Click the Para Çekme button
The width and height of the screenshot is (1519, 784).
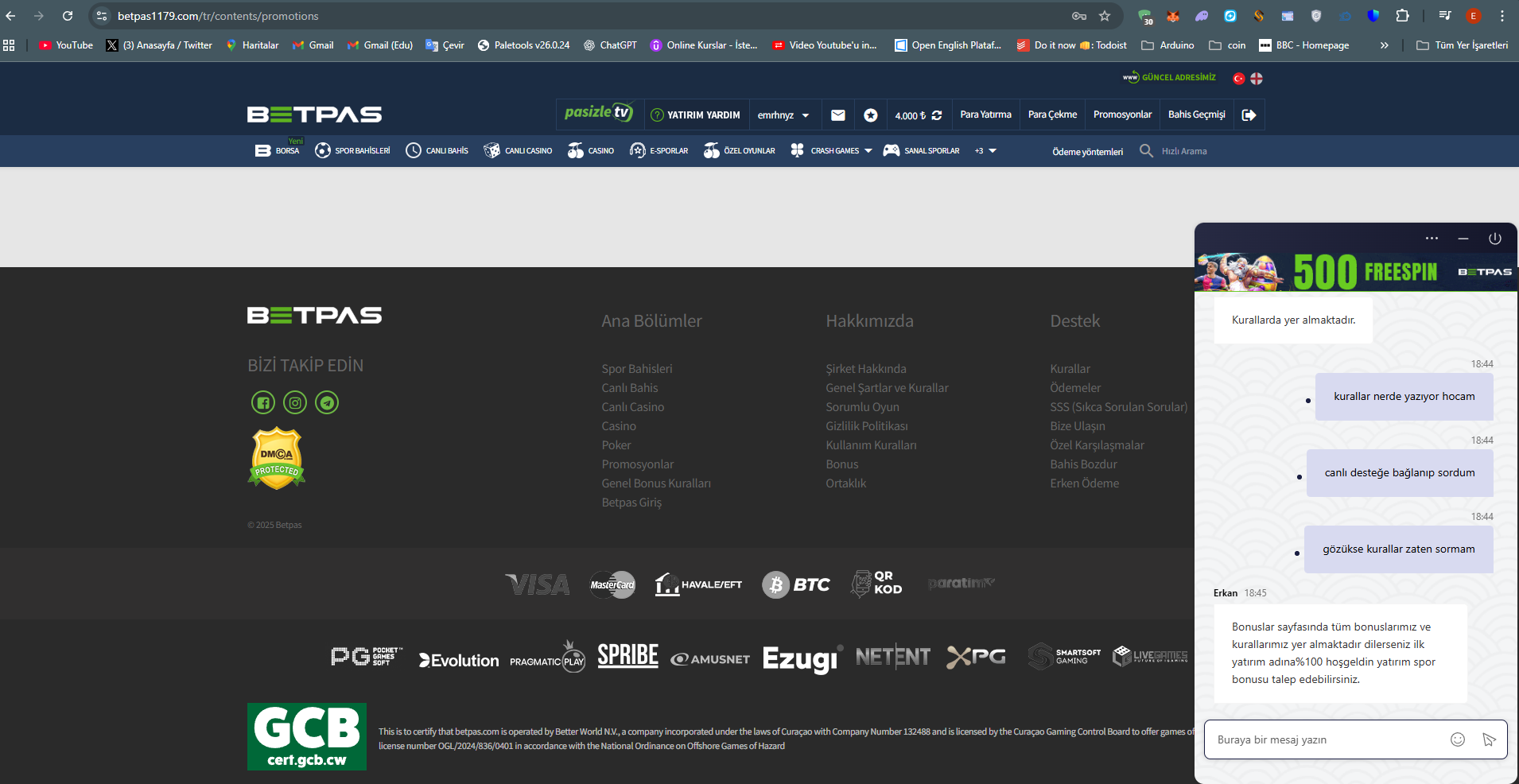(1052, 114)
